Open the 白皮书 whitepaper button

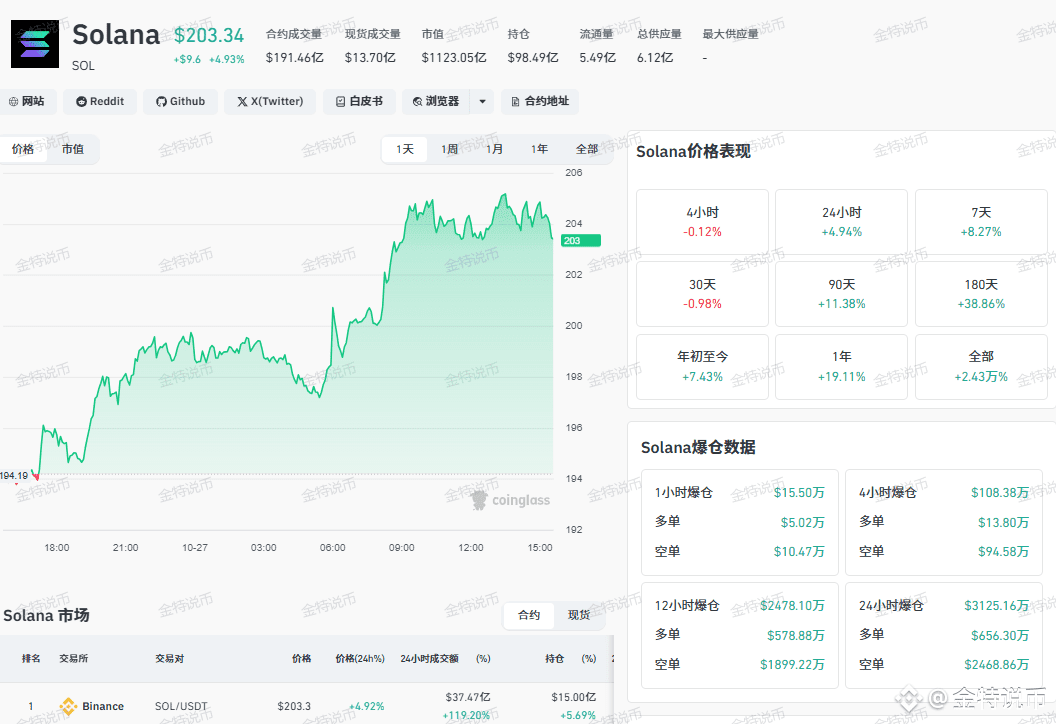point(359,102)
